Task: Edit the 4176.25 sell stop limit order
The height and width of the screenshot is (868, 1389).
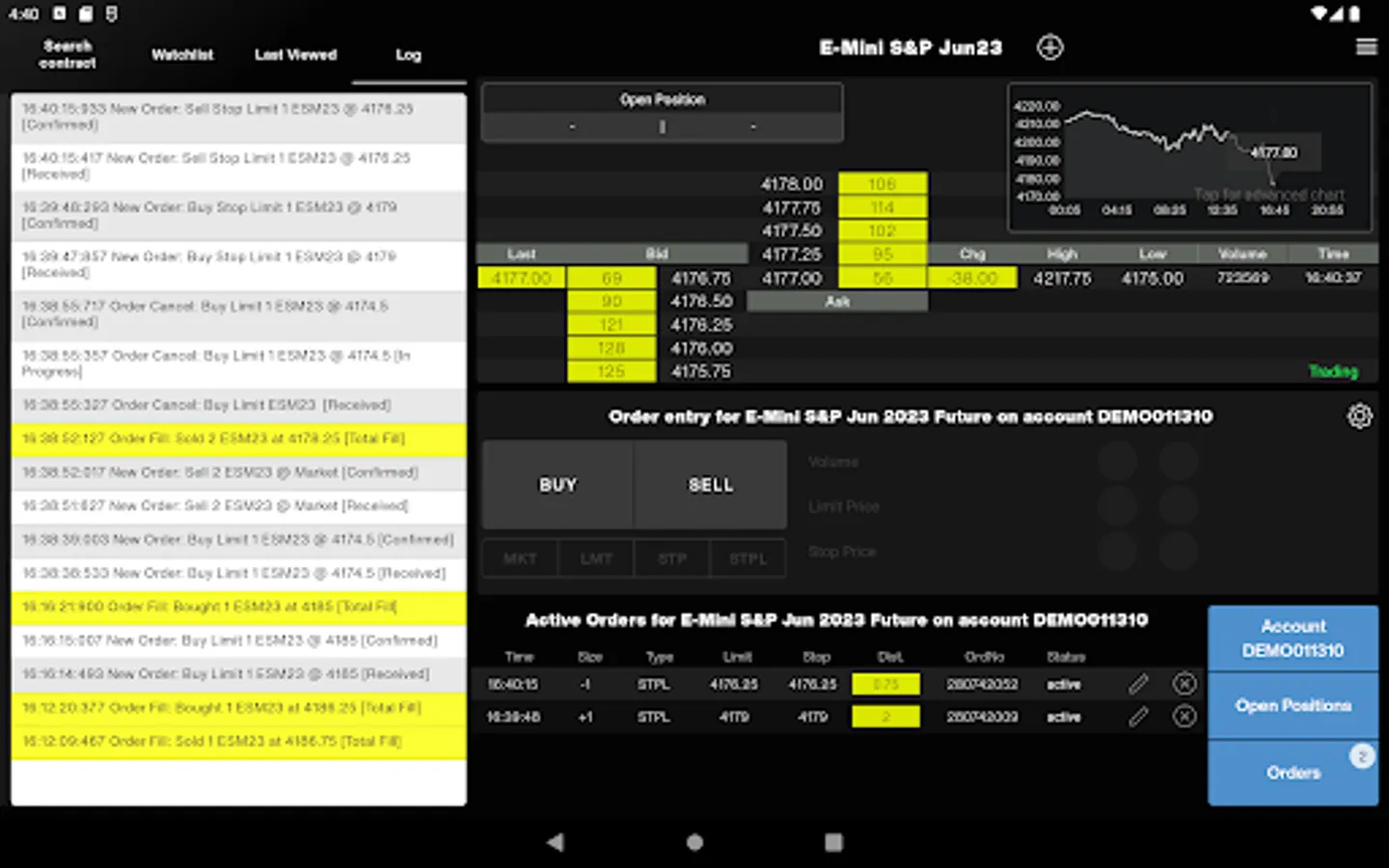Action: point(1138,684)
